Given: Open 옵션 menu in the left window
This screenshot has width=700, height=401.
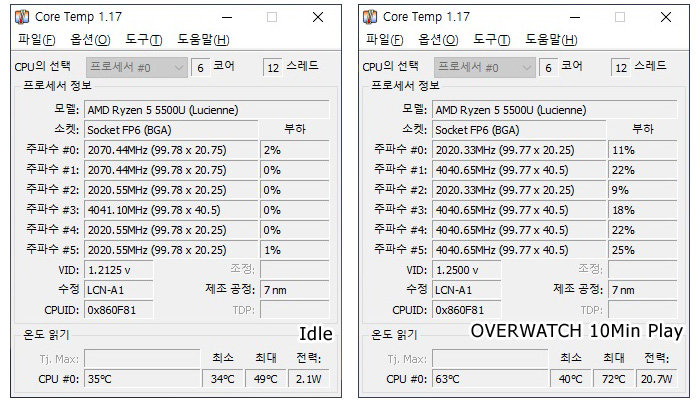Looking at the screenshot, I should (x=90, y=40).
